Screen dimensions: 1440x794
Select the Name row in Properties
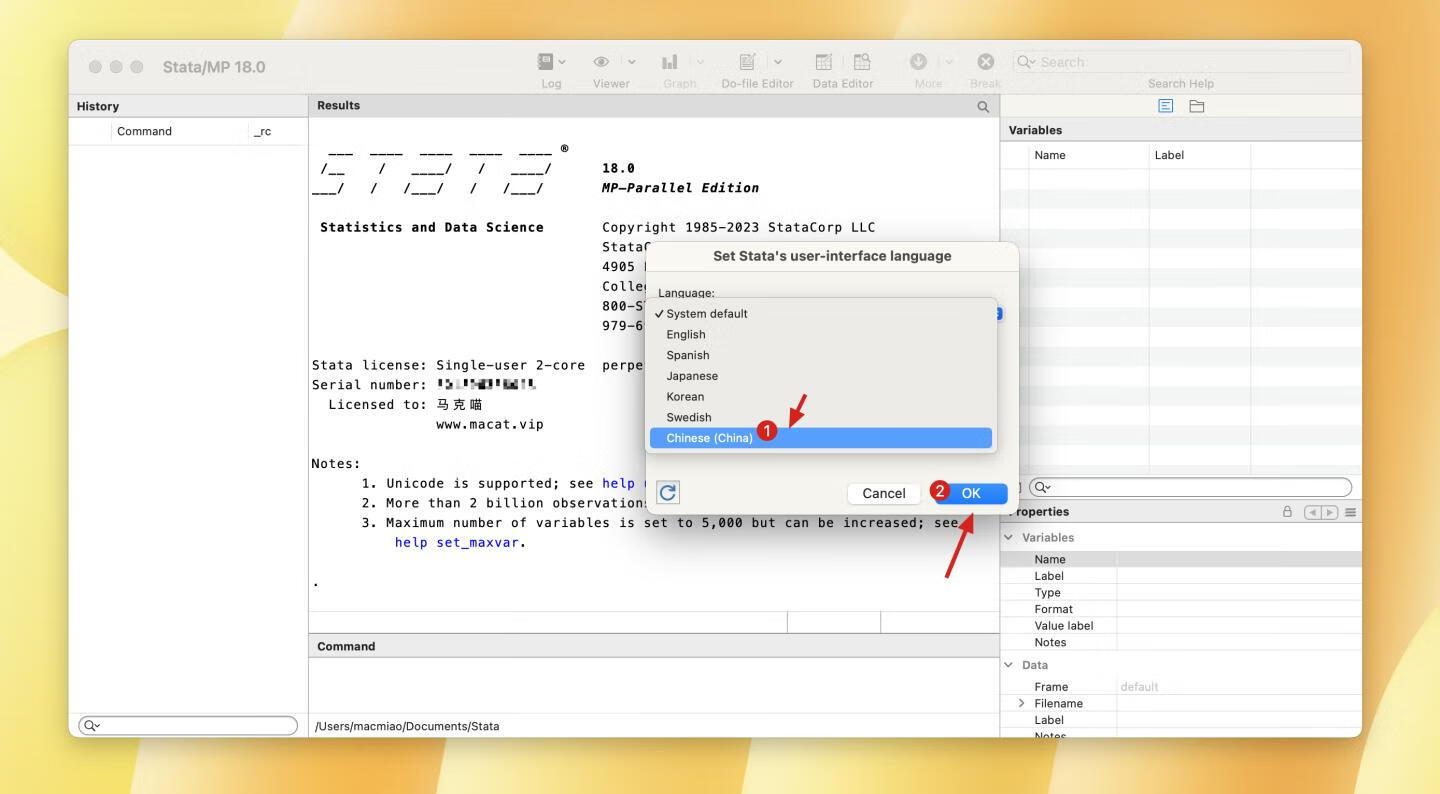pyautogui.click(x=1181, y=559)
